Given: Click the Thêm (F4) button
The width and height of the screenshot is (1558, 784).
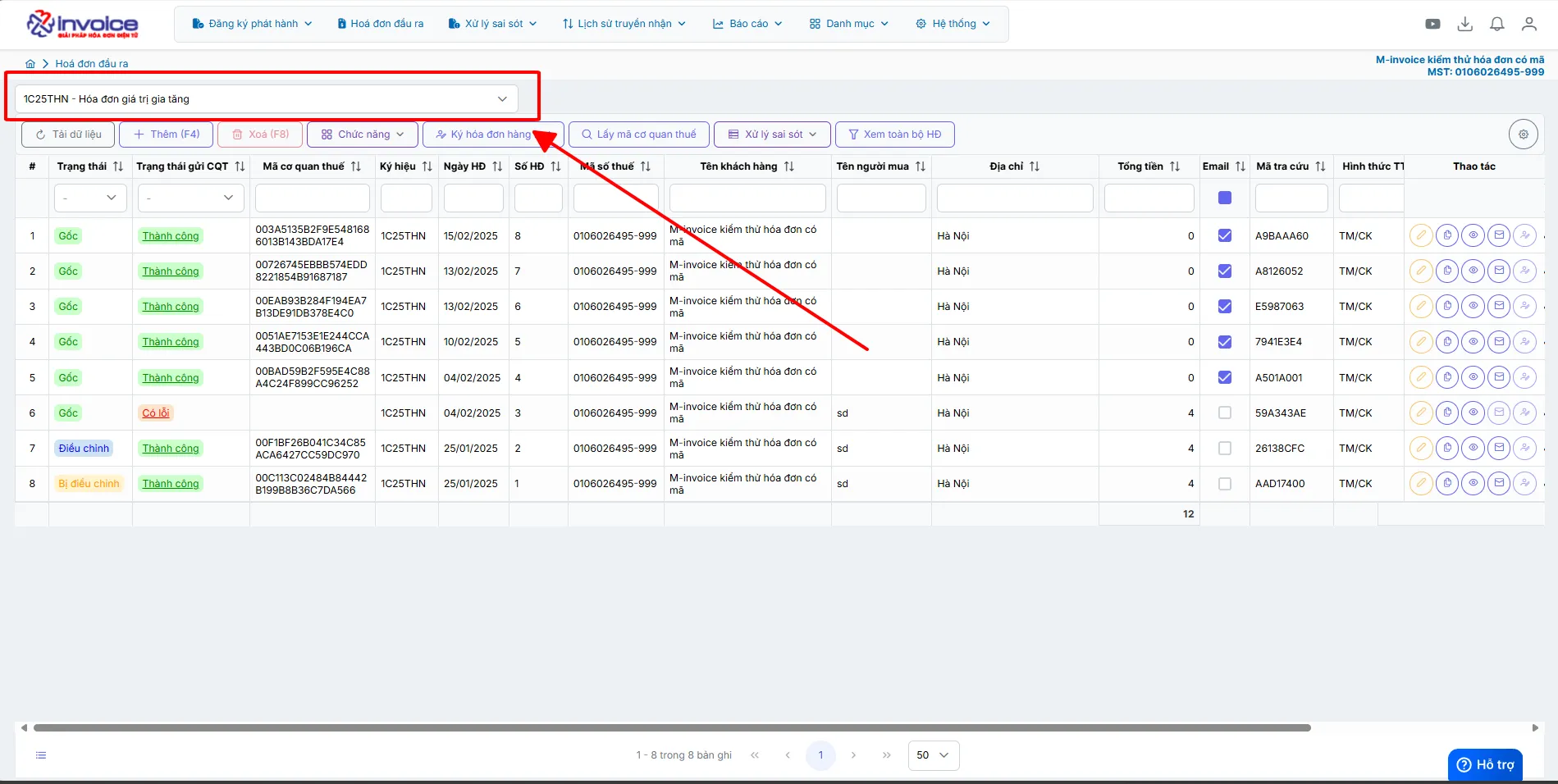Looking at the screenshot, I should coord(167,134).
